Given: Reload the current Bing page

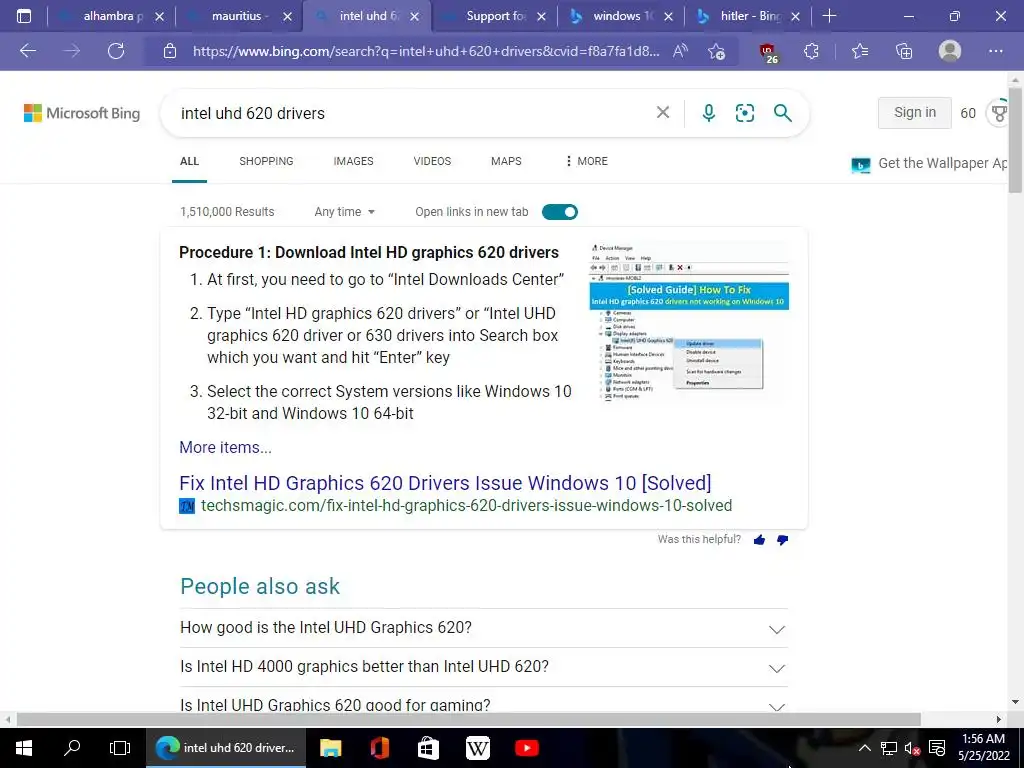Looking at the screenshot, I should (116, 51).
